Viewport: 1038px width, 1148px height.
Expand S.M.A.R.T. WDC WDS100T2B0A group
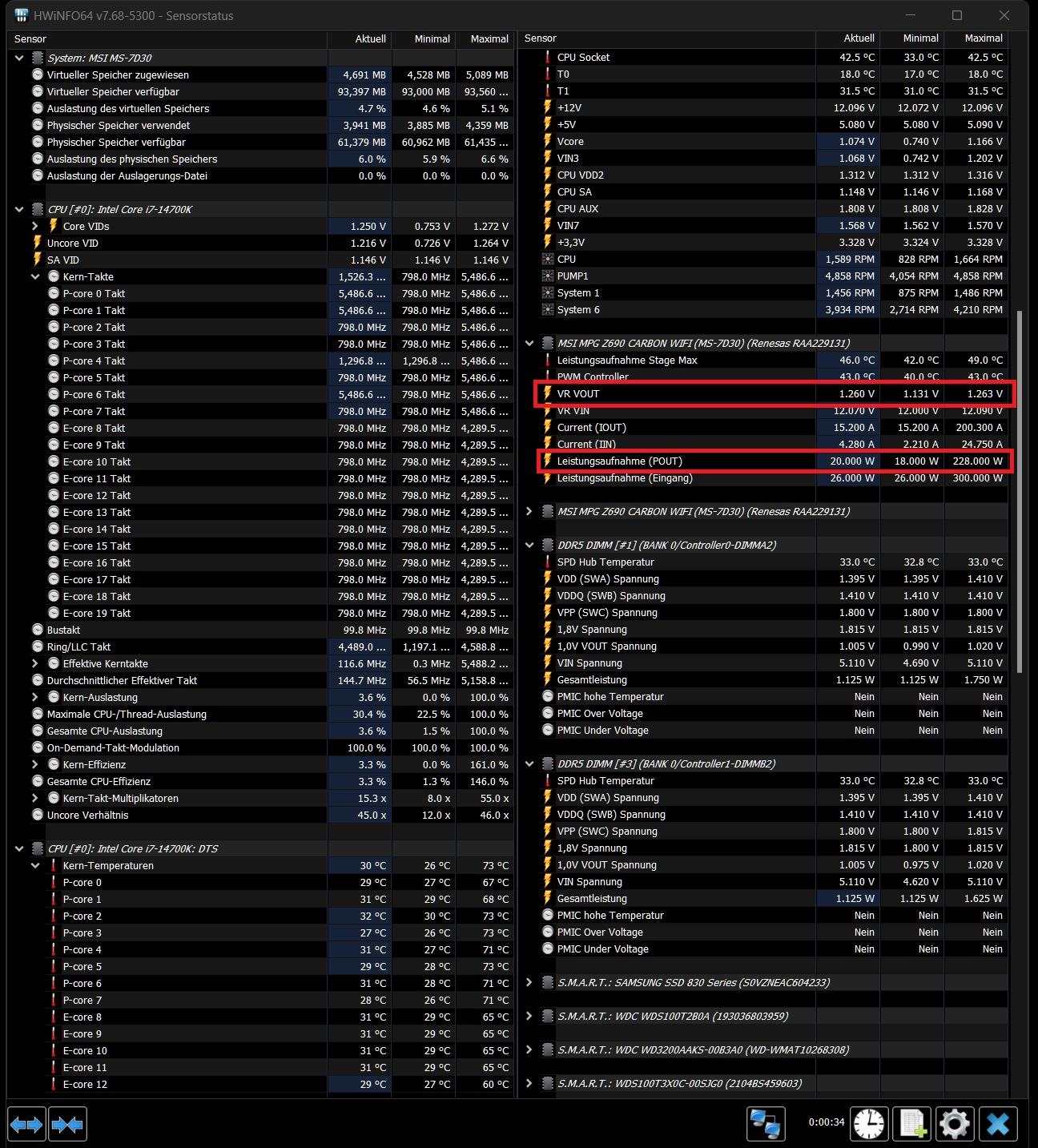click(x=529, y=1016)
